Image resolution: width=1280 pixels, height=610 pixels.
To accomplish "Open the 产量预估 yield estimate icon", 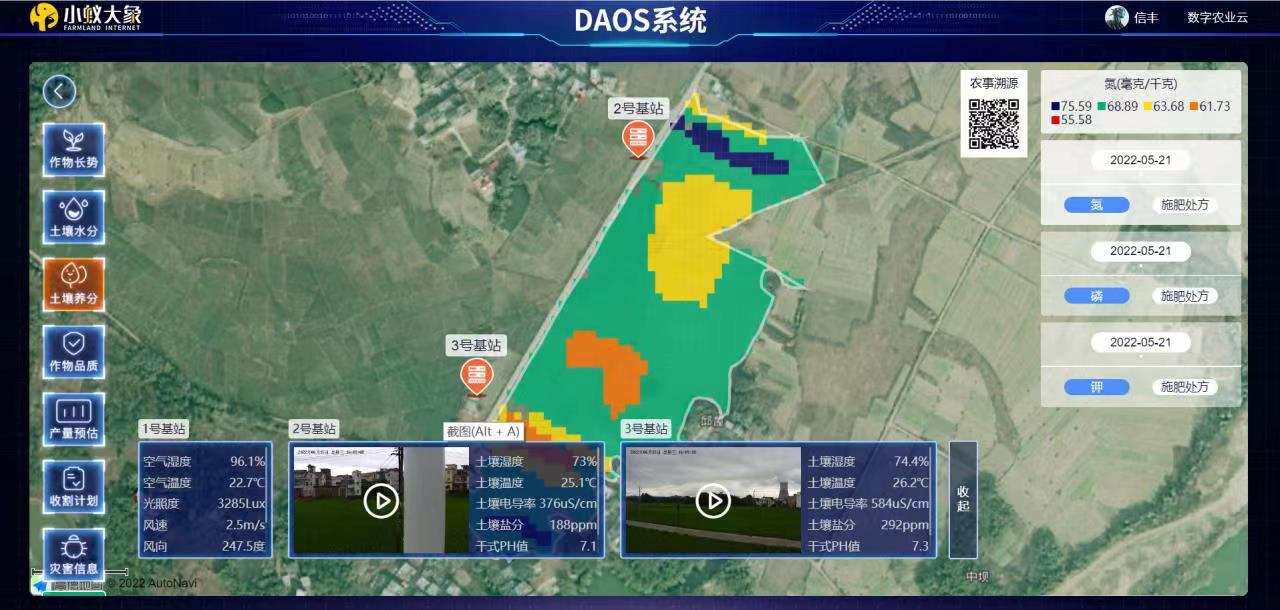I will click(x=73, y=419).
